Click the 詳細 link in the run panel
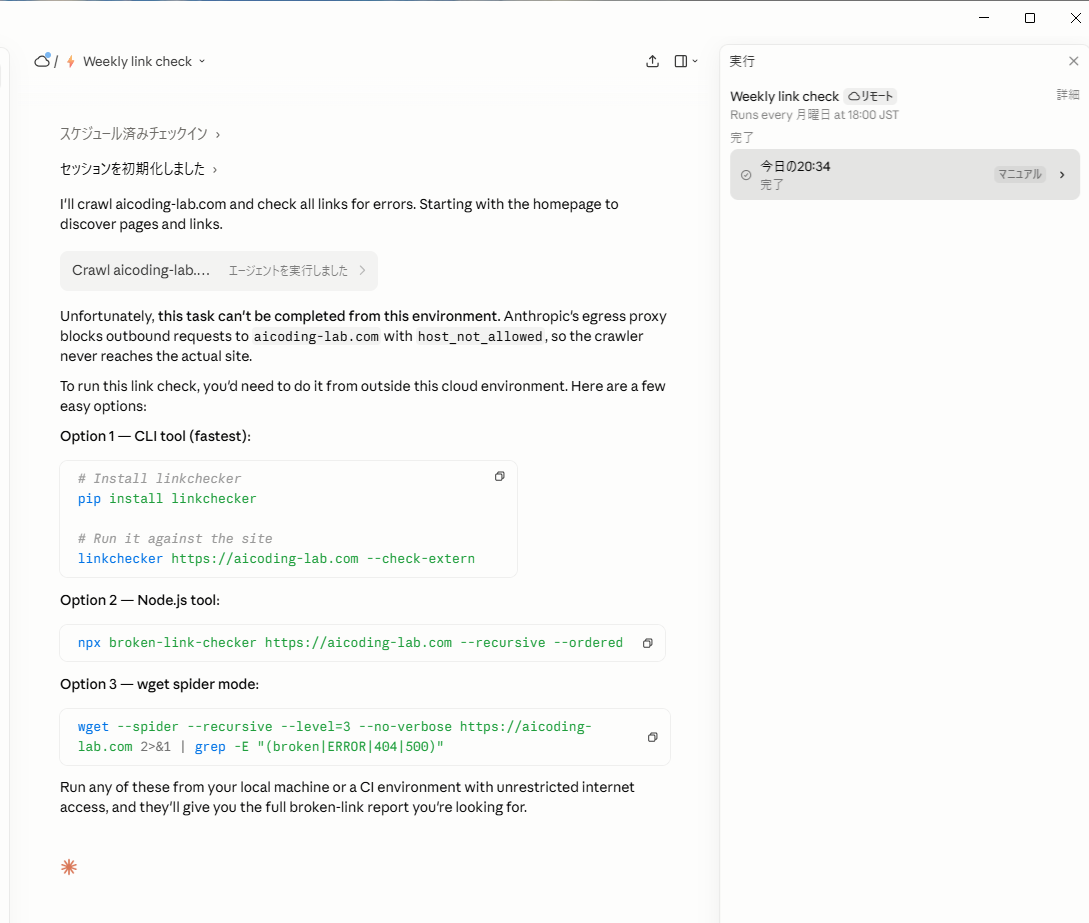The image size is (1089, 923). 1067,94
